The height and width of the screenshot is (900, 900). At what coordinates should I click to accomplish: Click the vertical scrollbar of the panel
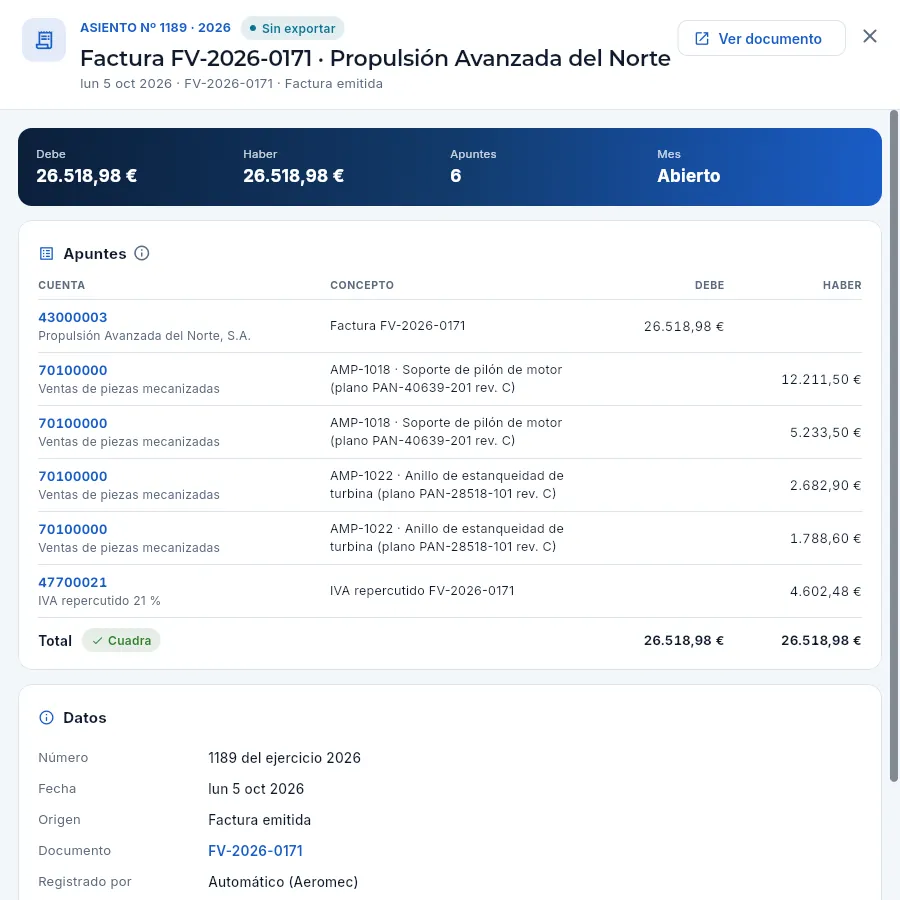894,445
